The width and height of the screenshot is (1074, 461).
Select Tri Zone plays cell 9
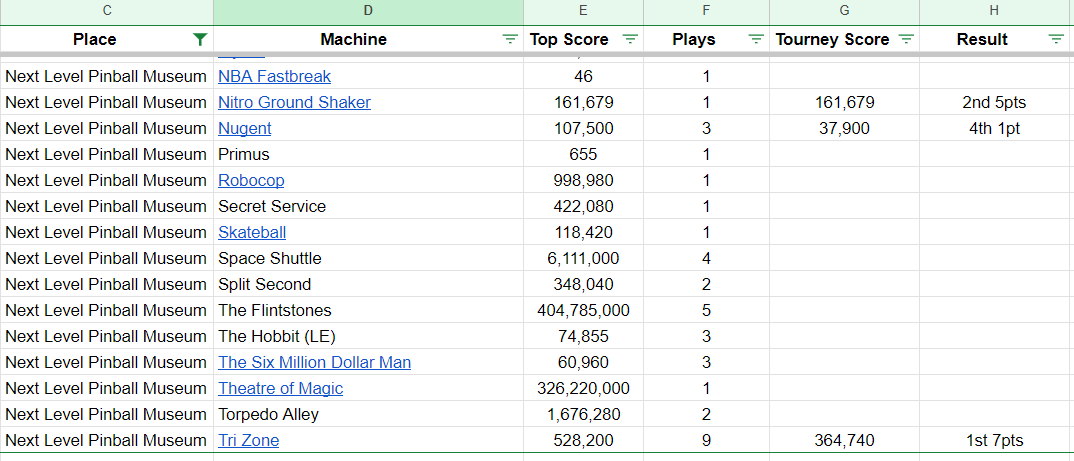[x=706, y=440]
